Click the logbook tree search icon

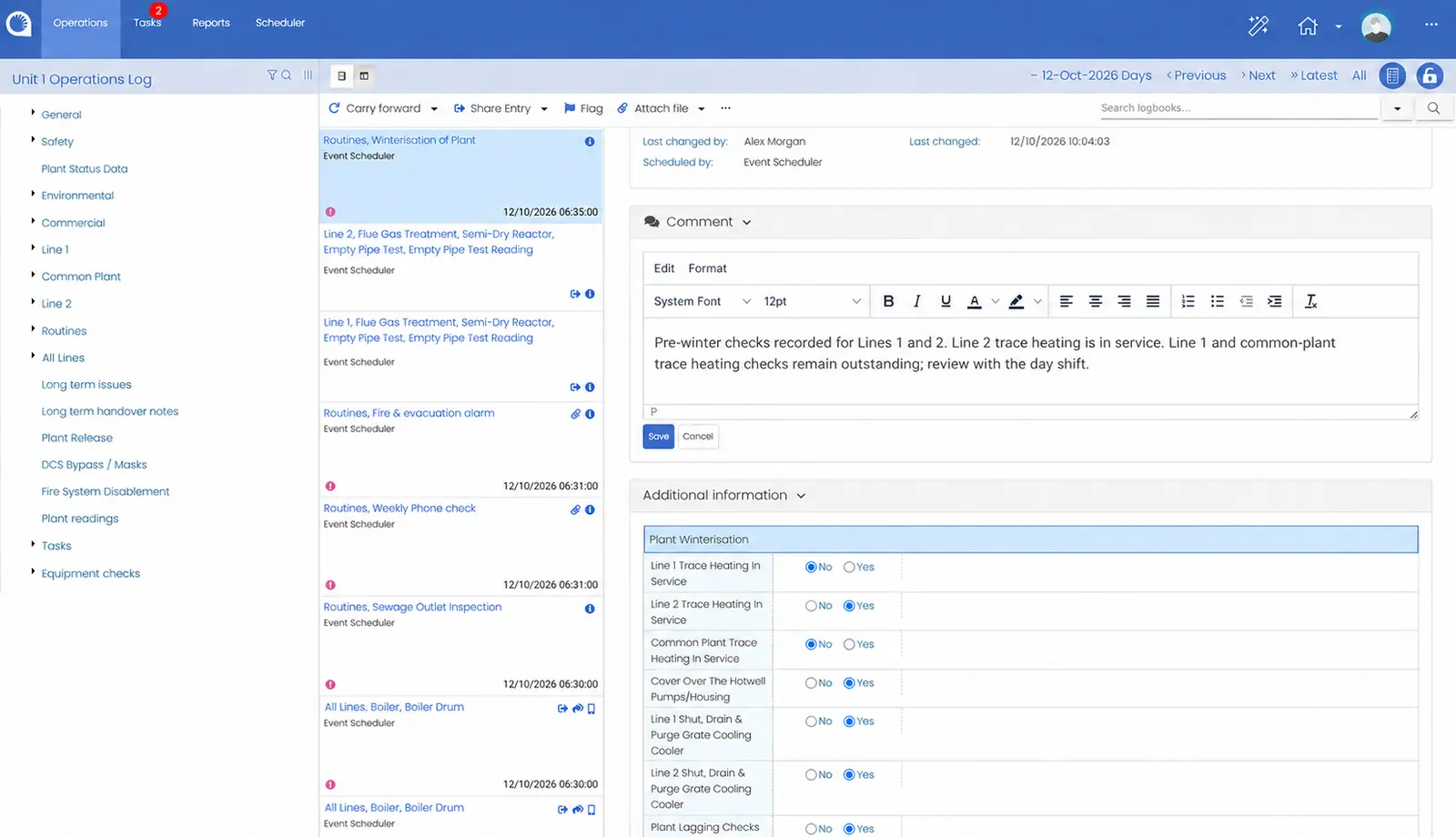click(x=286, y=76)
